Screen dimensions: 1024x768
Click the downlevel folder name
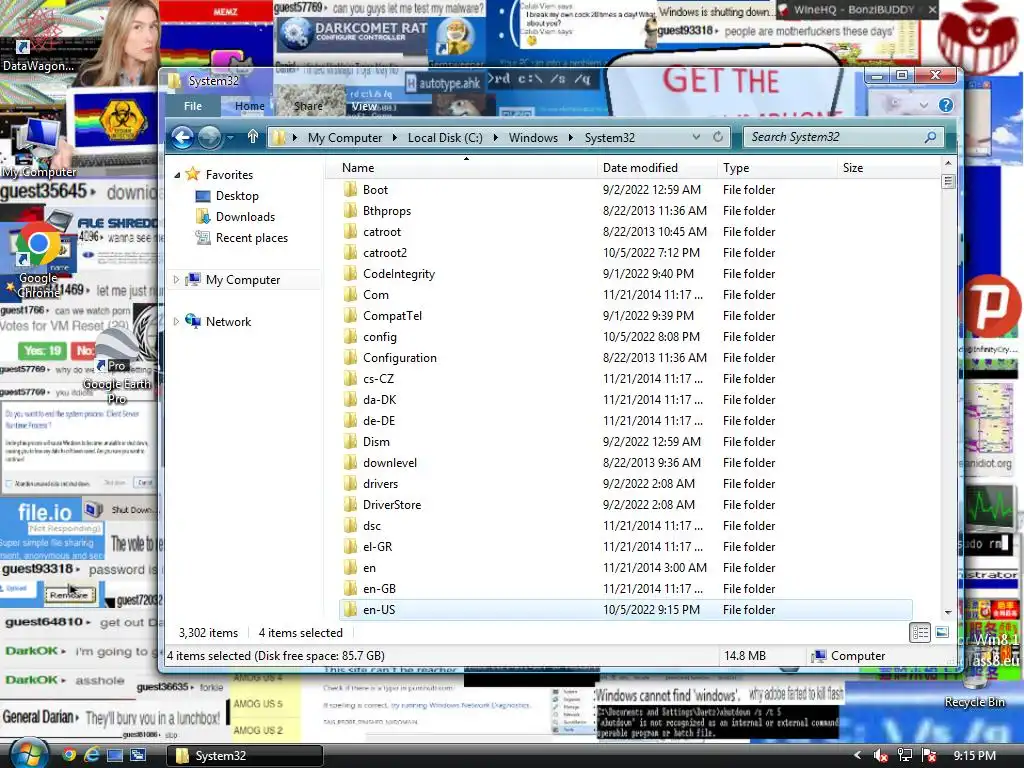pyautogui.click(x=390, y=462)
